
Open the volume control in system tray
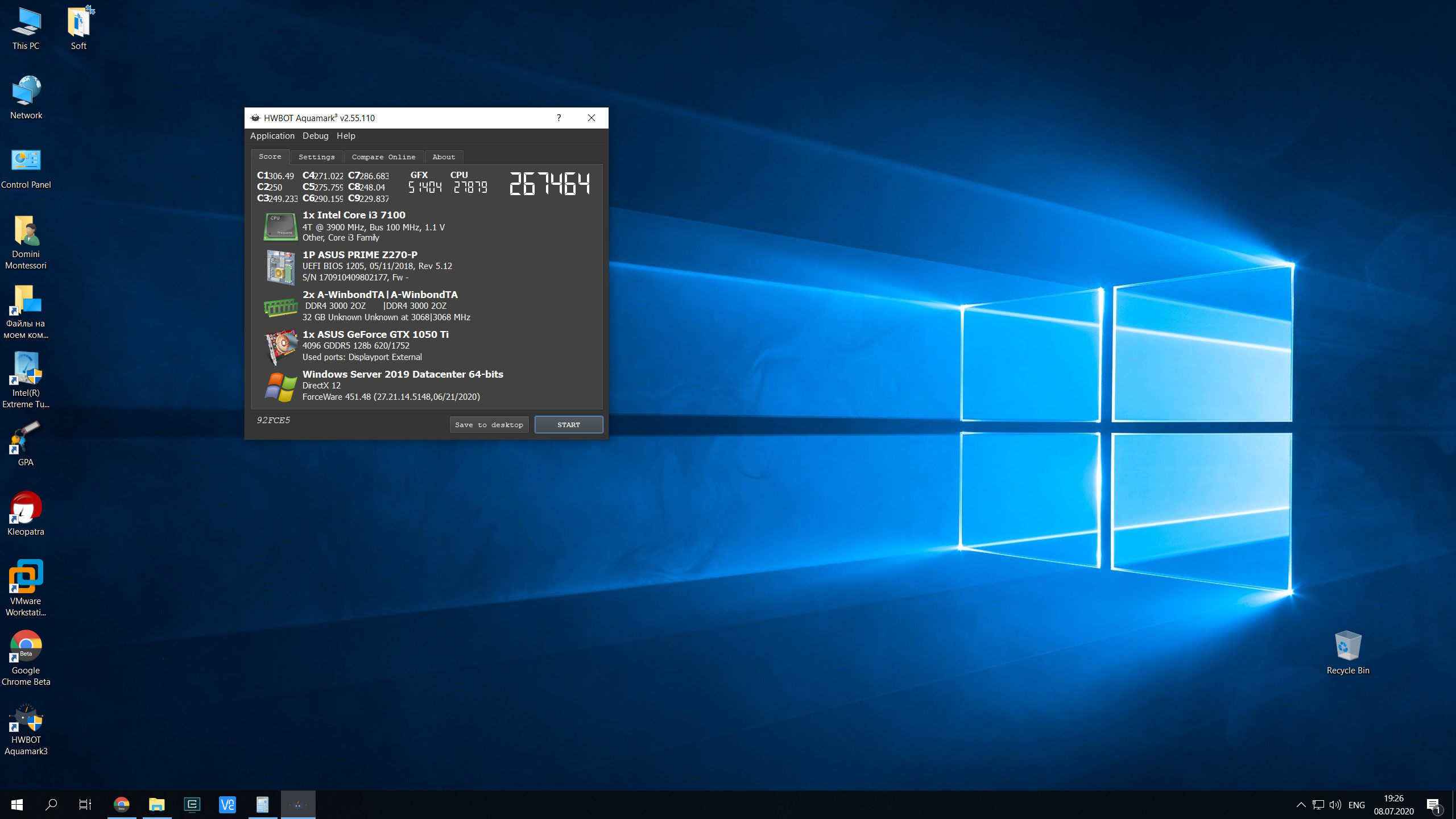pyautogui.click(x=1335, y=804)
